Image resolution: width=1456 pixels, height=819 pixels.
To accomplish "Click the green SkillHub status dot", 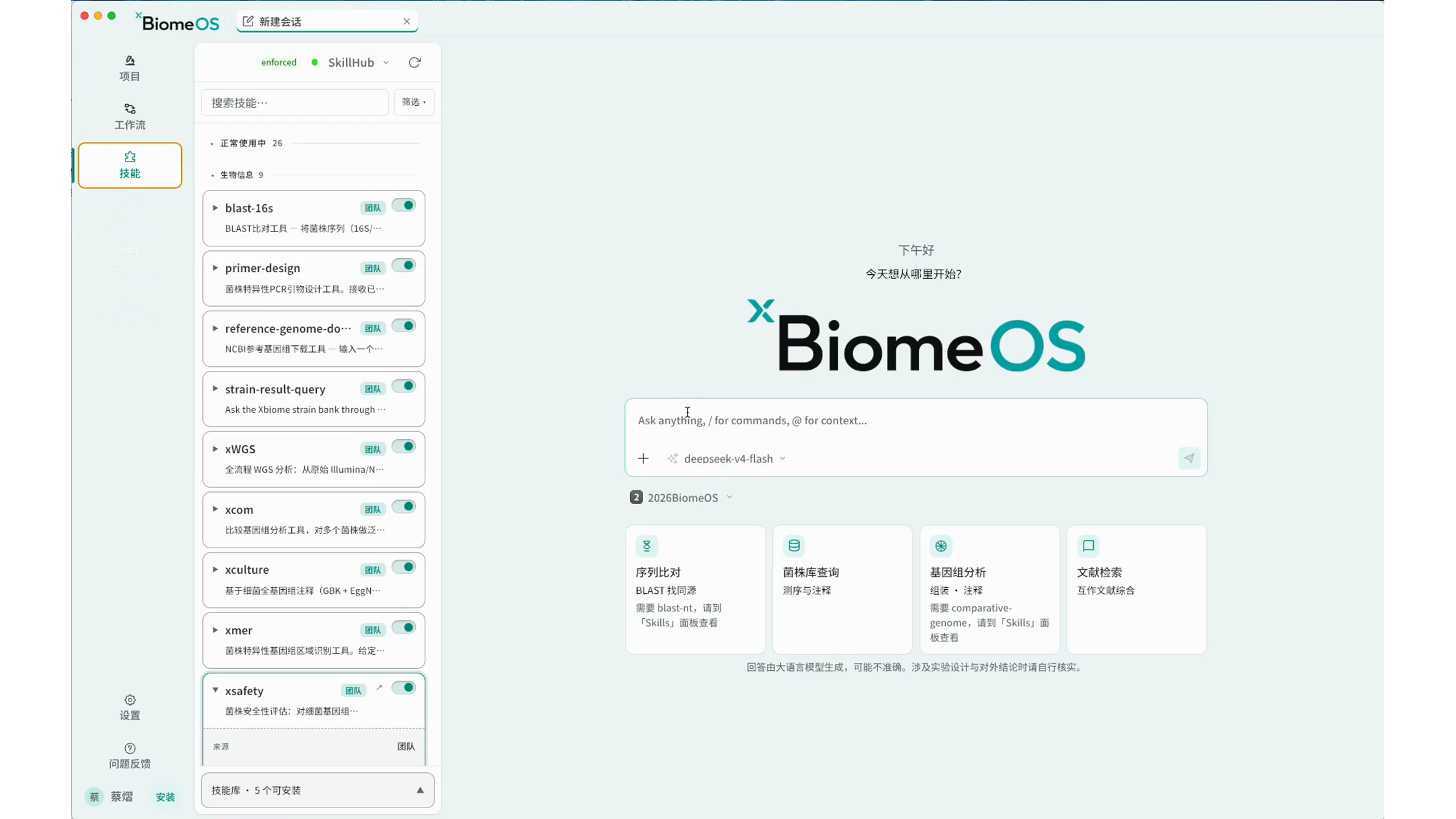I will pos(314,63).
